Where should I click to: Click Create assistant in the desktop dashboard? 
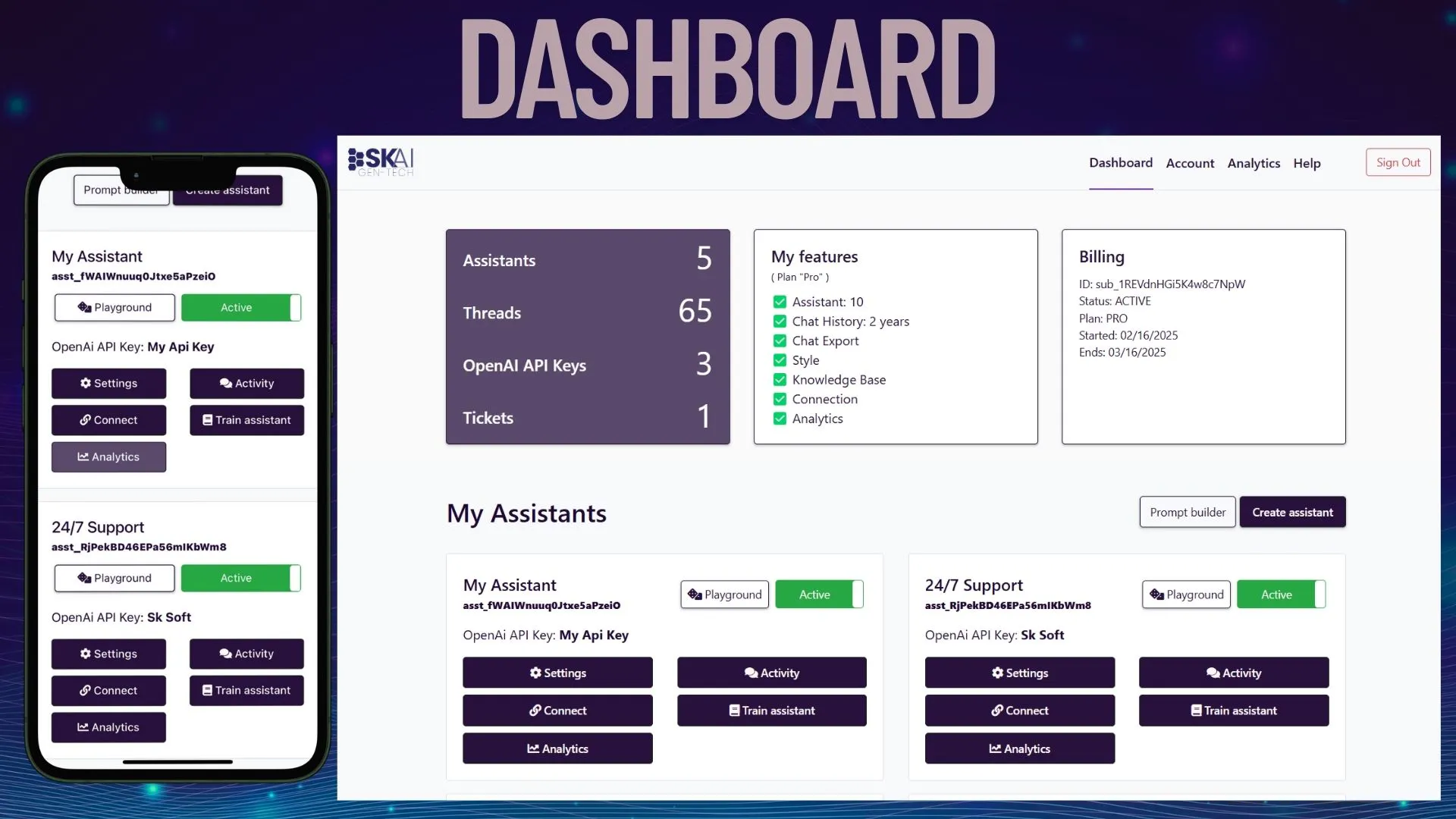click(x=1292, y=512)
